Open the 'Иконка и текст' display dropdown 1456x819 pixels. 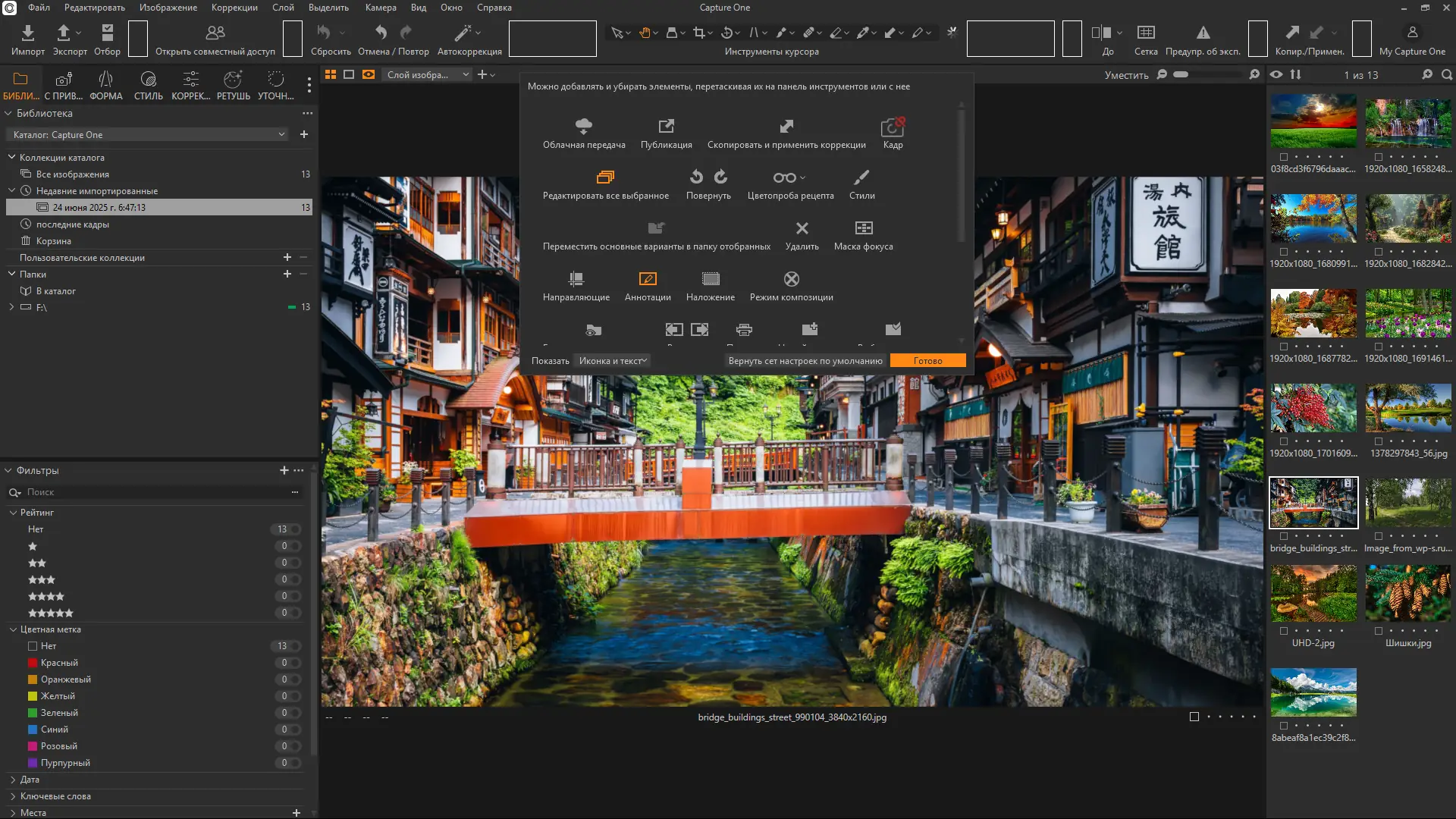613,361
